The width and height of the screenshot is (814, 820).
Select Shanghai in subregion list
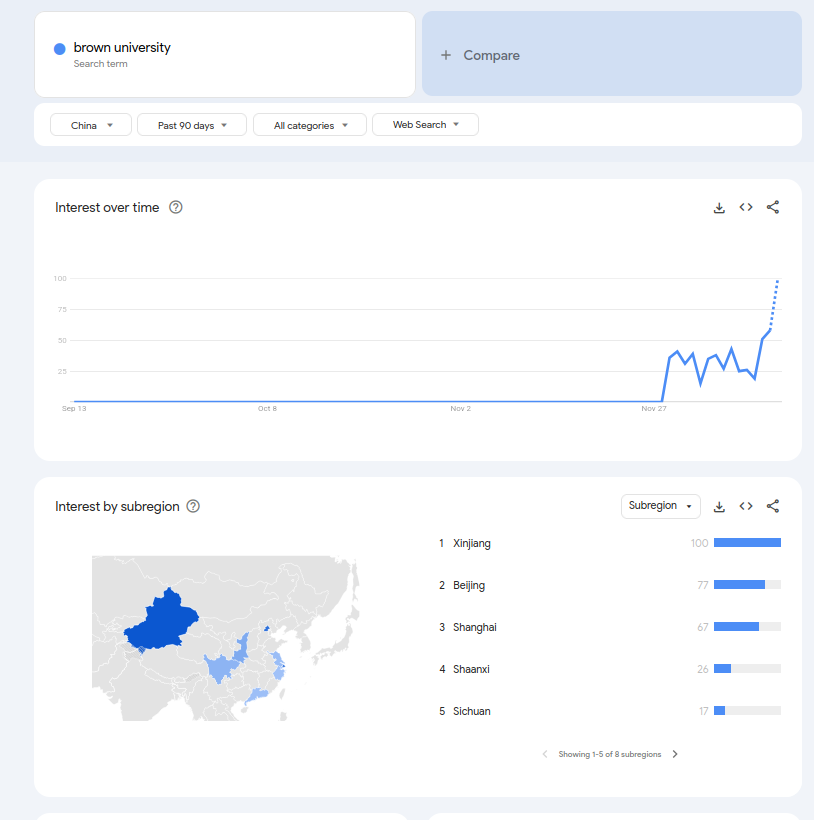click(x=475, y=627)
